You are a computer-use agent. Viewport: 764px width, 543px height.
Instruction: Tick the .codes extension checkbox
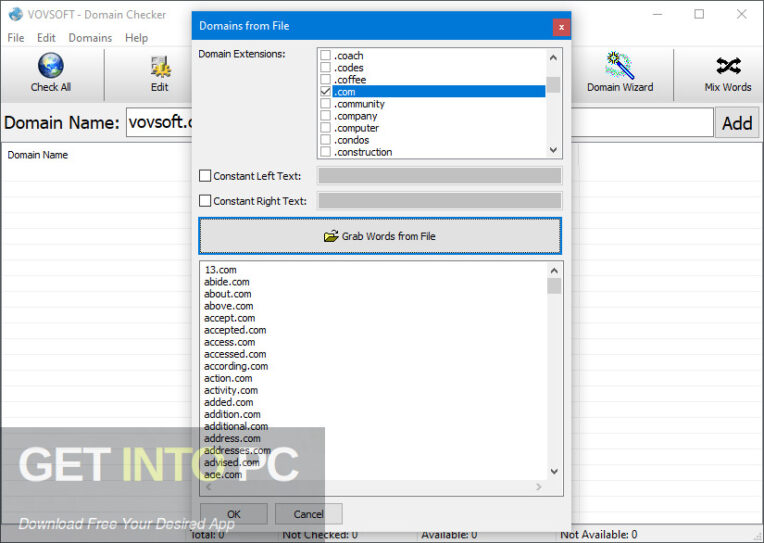[325, 67]
